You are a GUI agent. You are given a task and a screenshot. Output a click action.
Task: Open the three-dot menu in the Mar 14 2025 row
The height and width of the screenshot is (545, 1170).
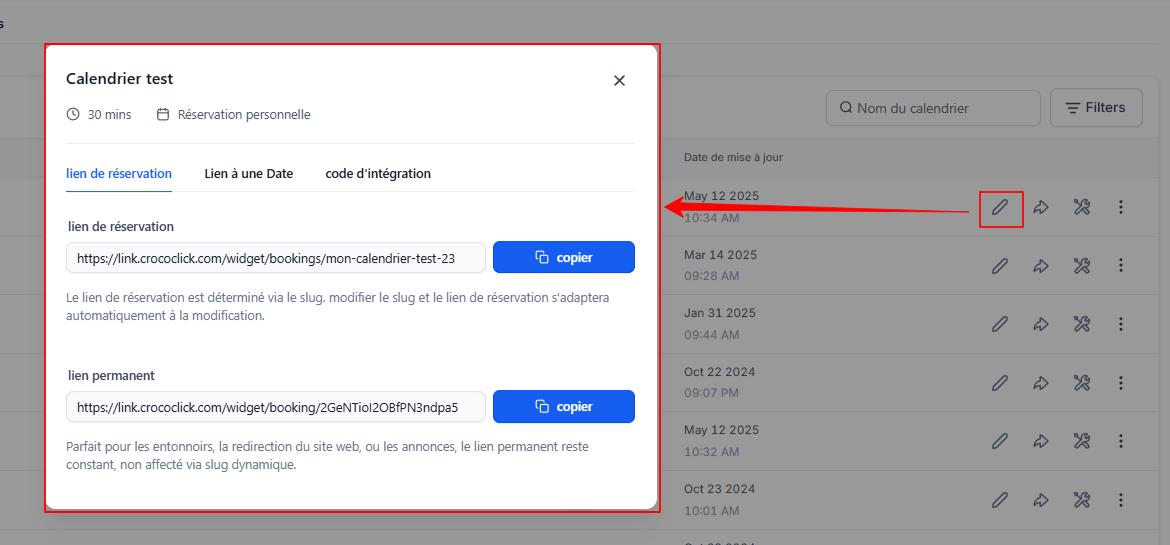pyautogui.click(x=1121, y=266)
